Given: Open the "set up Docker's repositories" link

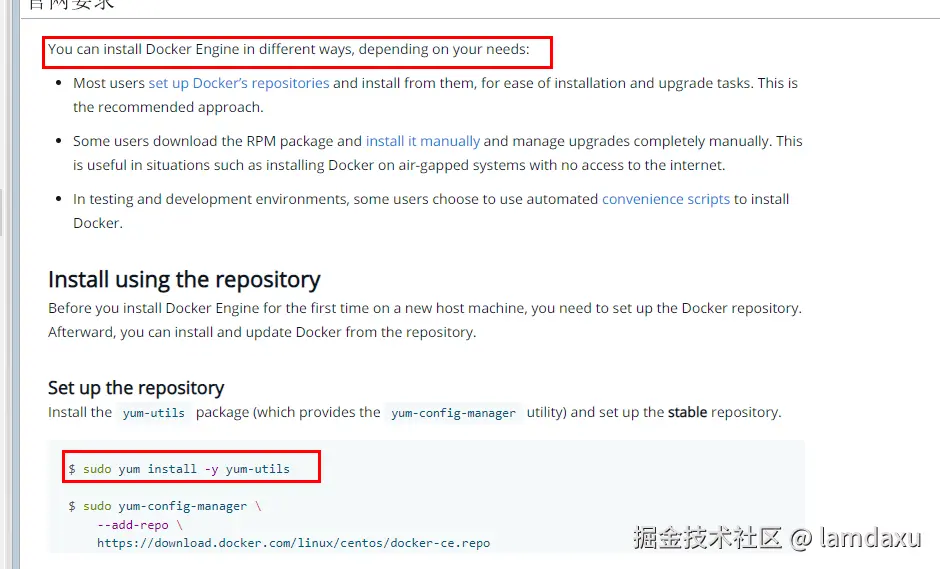Looking at the screenshot, I should (x=238, y=83).
